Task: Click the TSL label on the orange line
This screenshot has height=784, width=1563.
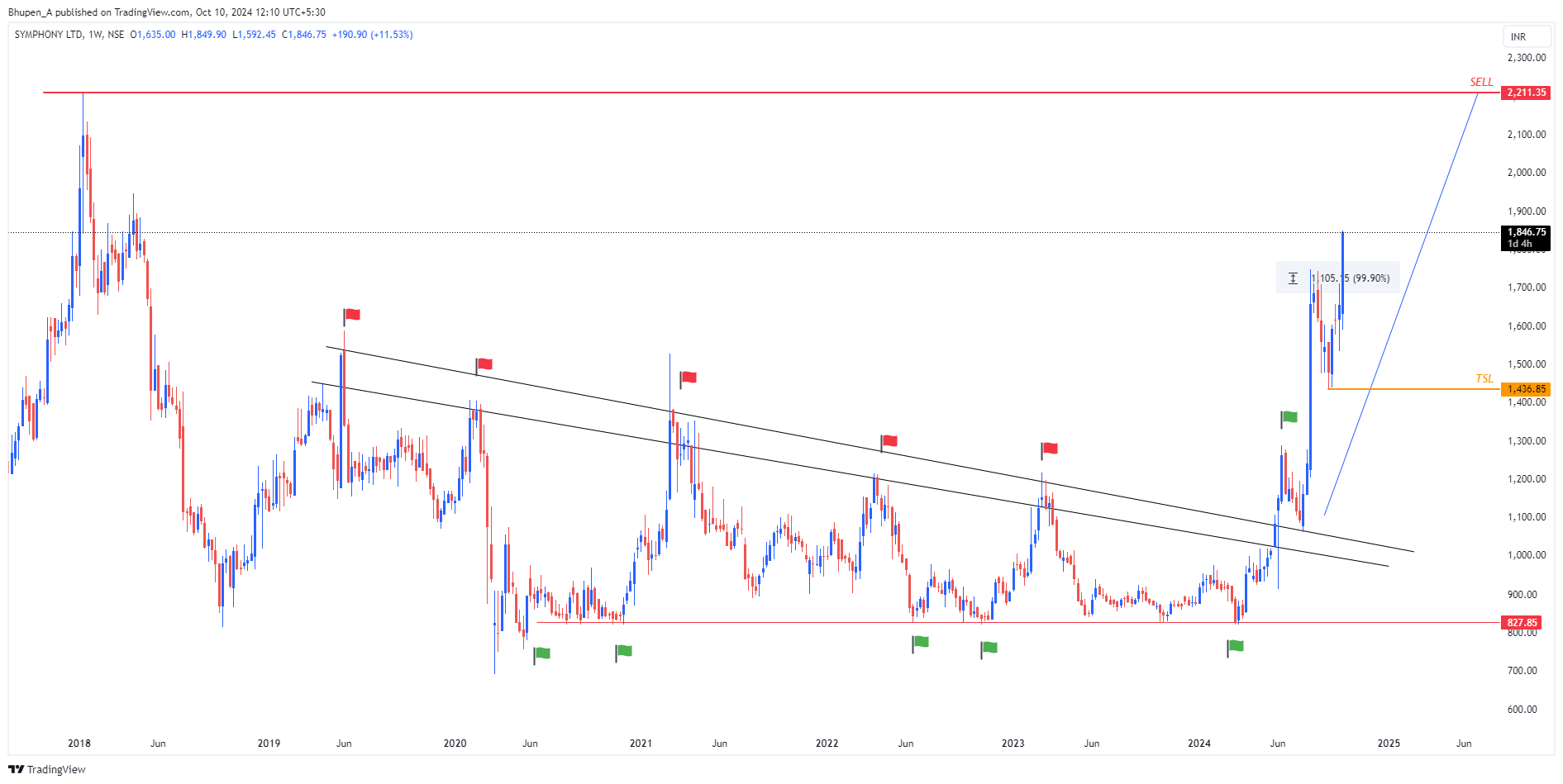Action: [x=1484, y=378]
